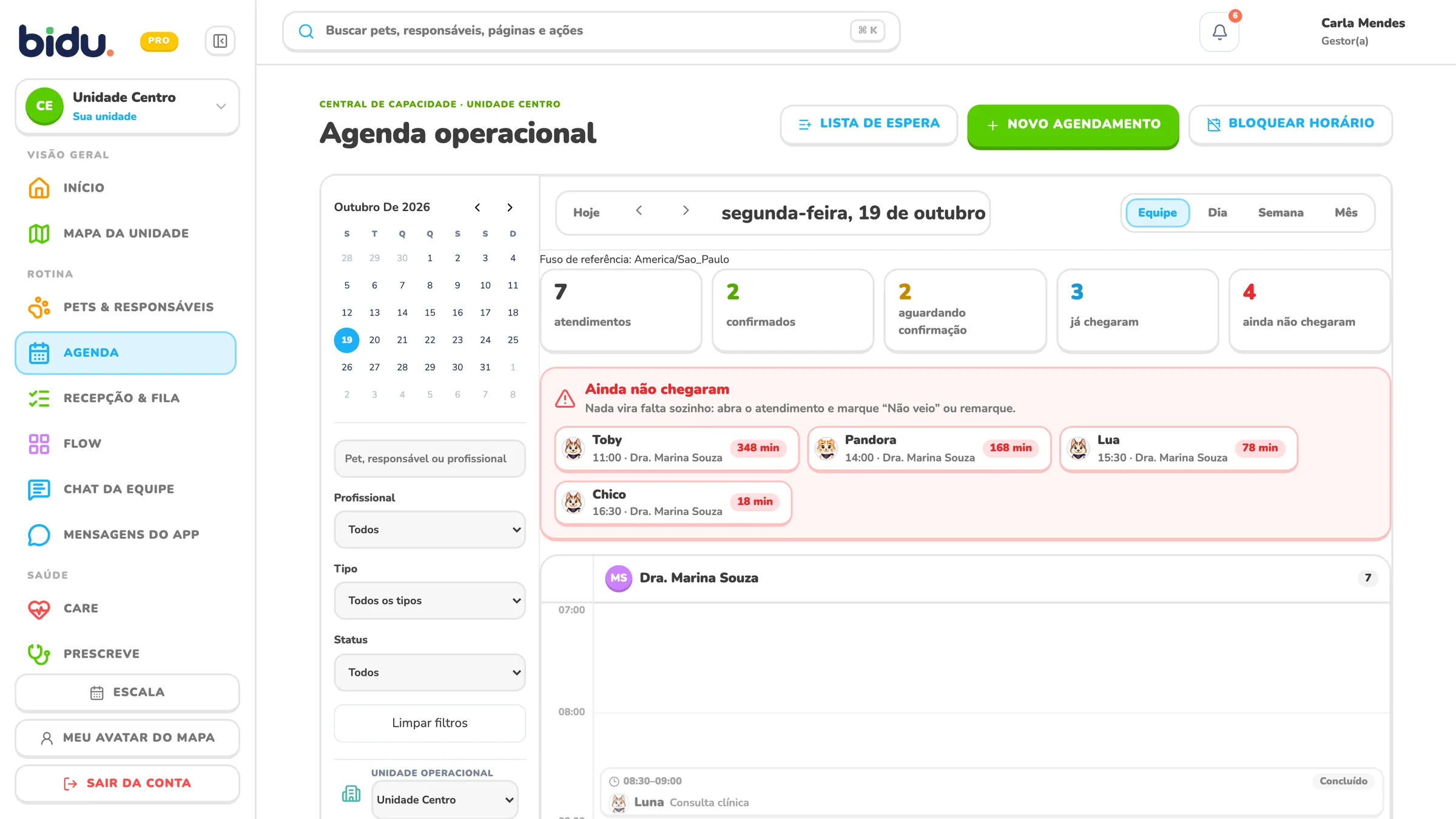Open Recepção & Fila checklist icon
Screen dimensions: 1456x819
point(39,398)
